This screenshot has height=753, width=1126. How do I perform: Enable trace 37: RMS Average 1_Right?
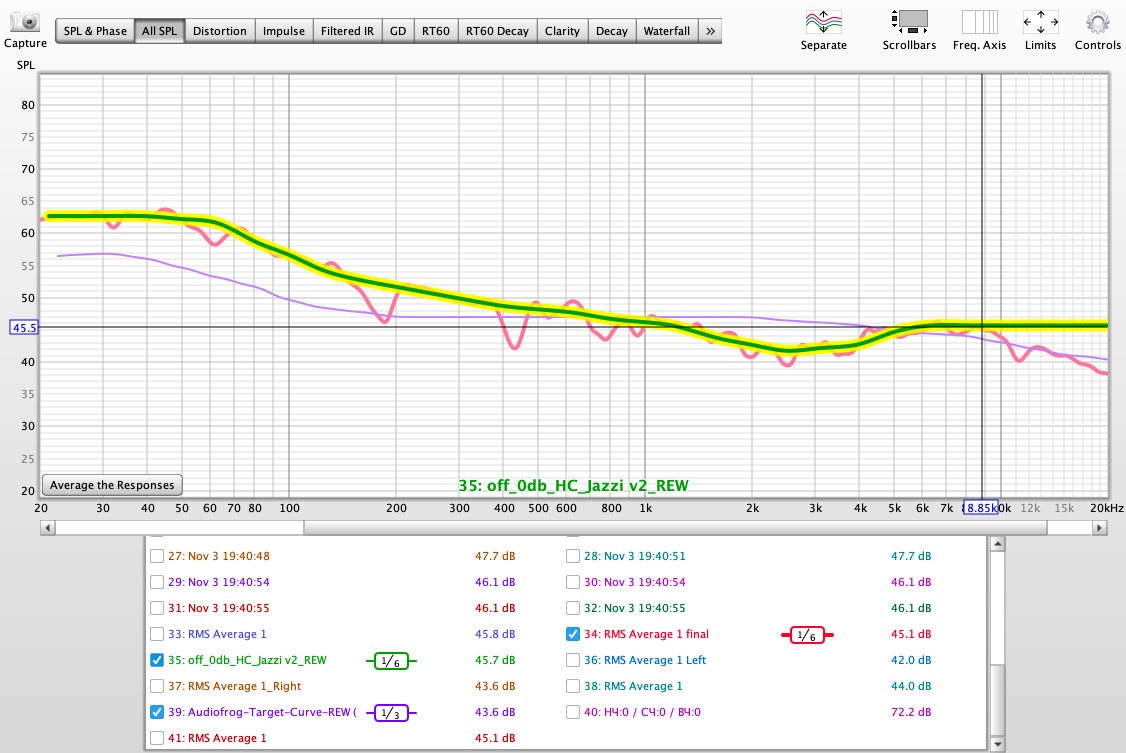point(157,686)
